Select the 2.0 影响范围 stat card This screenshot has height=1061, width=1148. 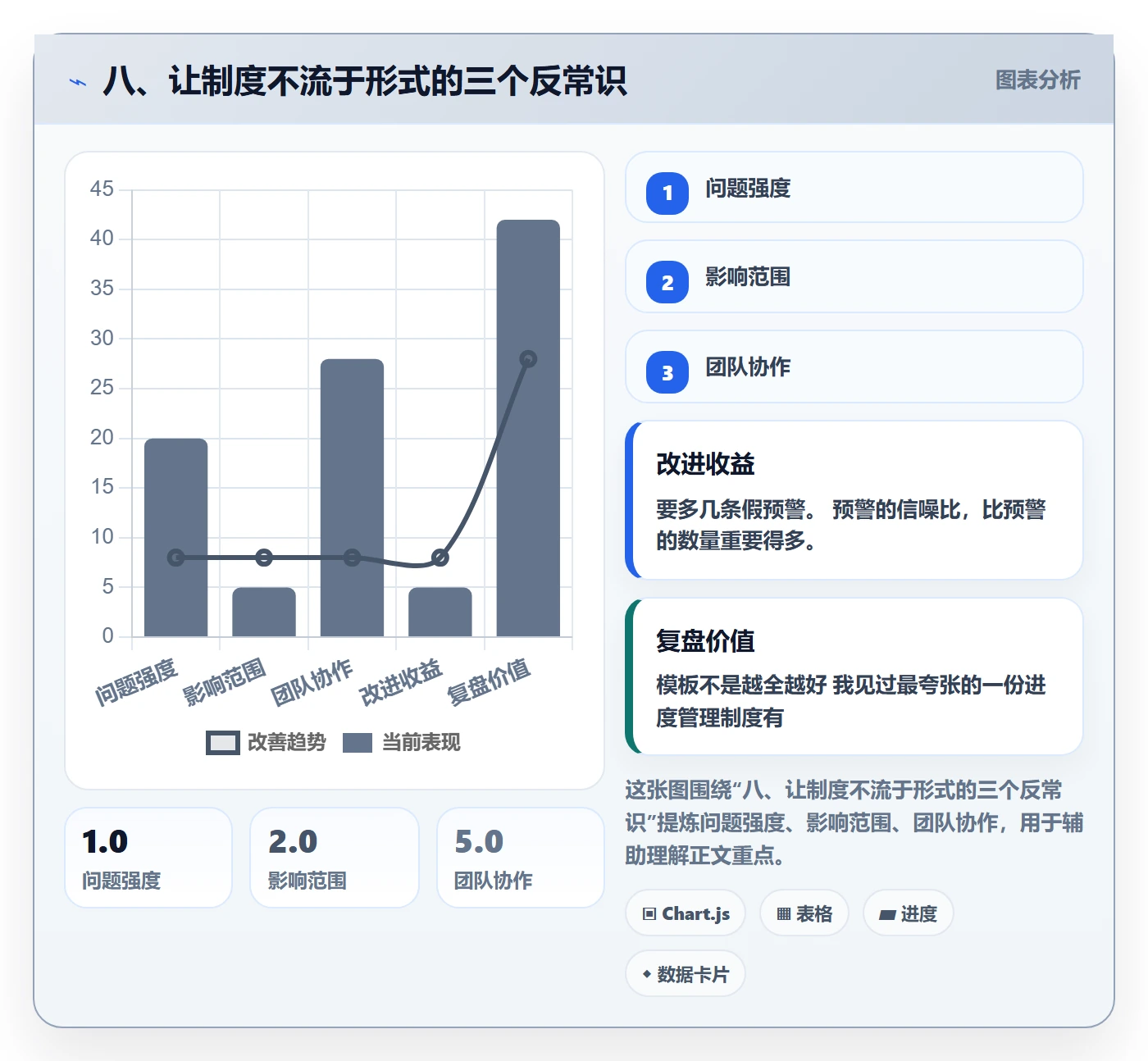(335, 858)
